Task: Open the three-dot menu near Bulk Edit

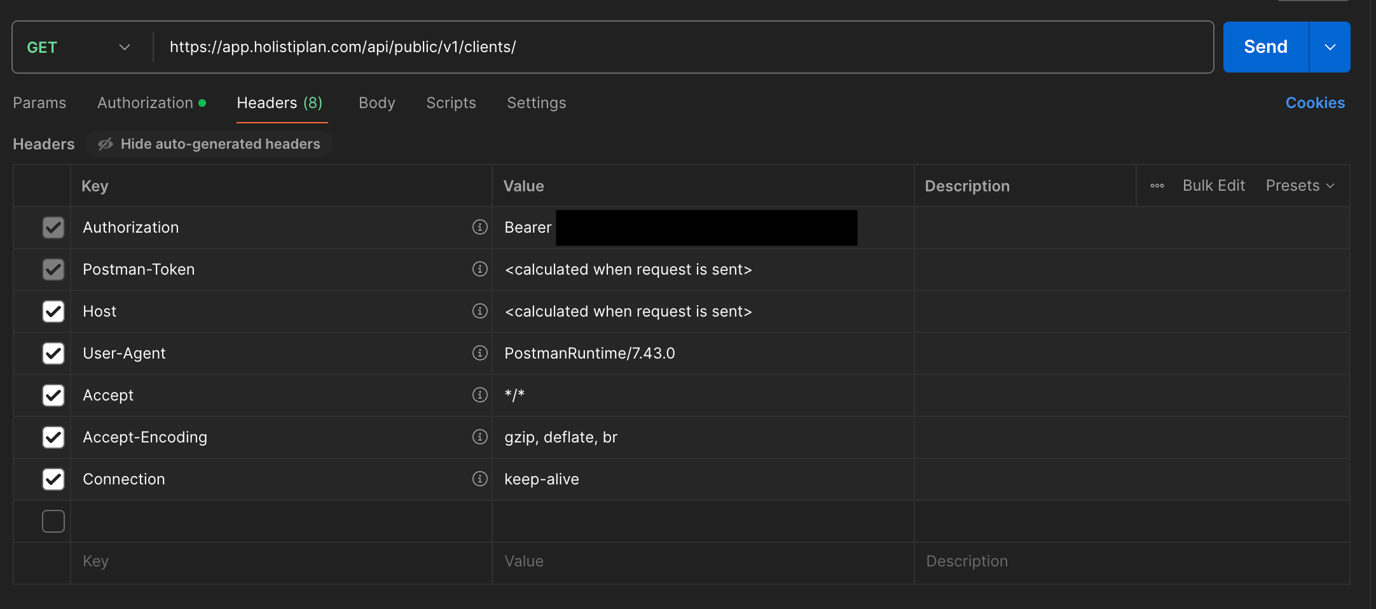Action: click(x=1157, y=185)
